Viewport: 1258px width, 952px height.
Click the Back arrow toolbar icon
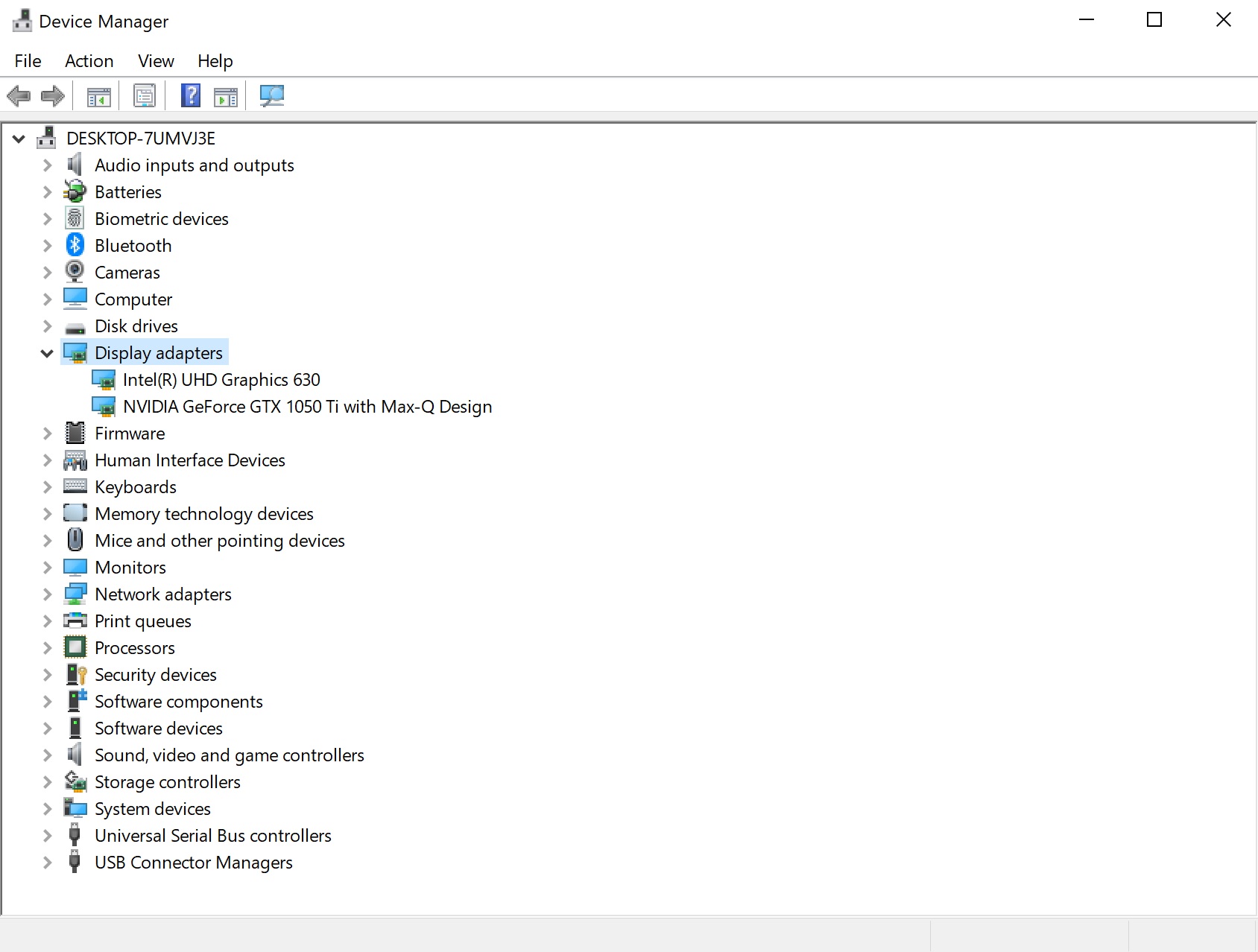pos(19,96)
